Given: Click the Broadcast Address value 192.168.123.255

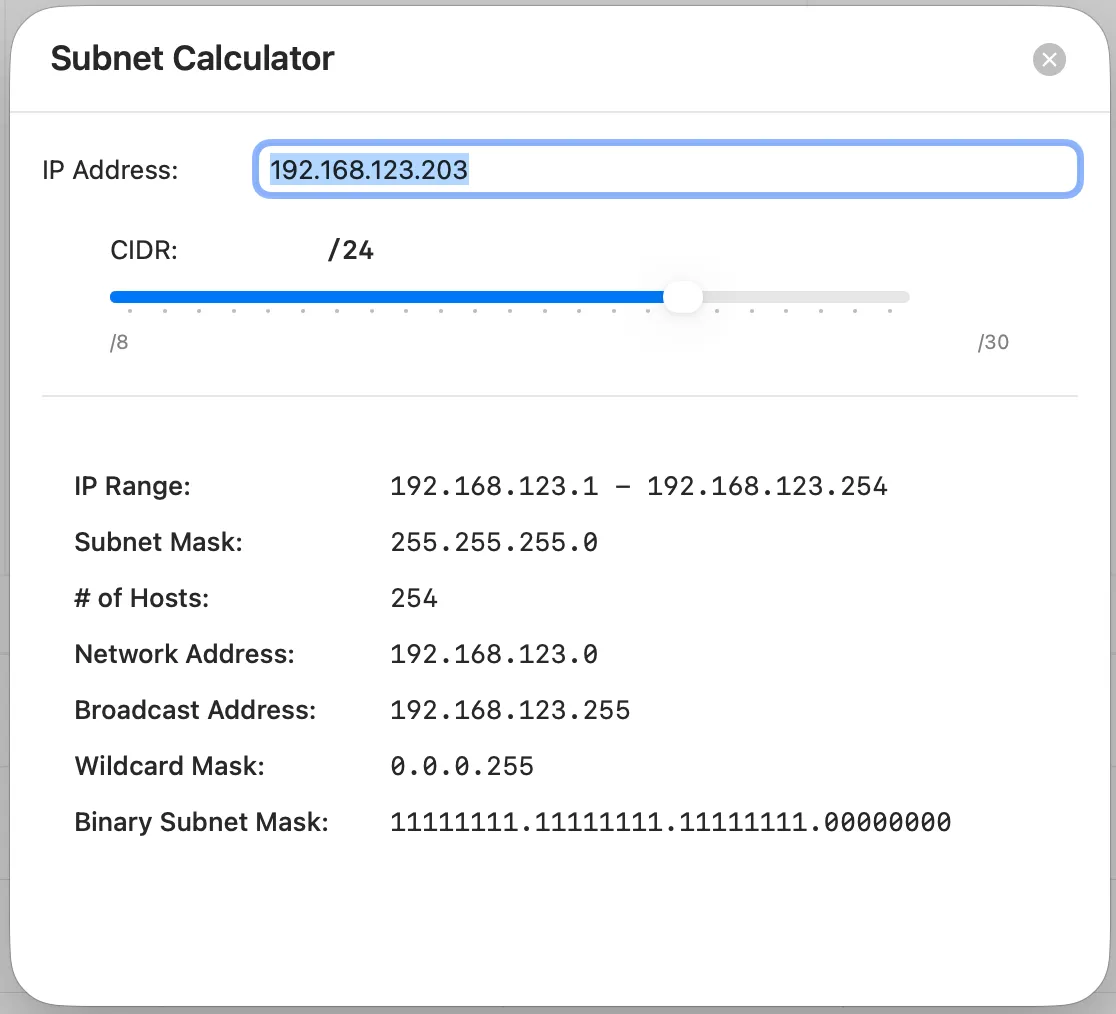Looking at the screenshot, I should point(510,711).
